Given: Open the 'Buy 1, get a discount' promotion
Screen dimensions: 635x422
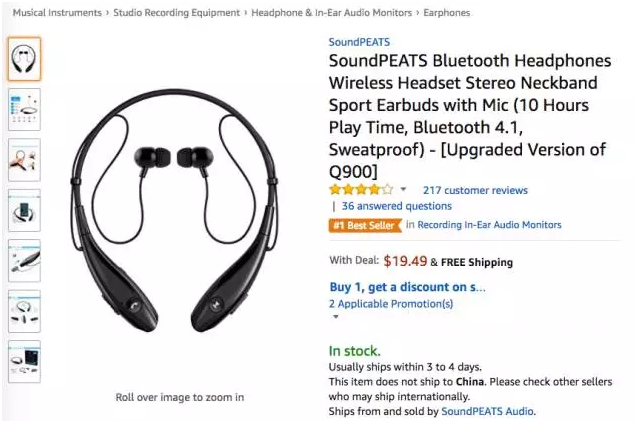Looking at the screenshot, I should [x=407, y=287].
